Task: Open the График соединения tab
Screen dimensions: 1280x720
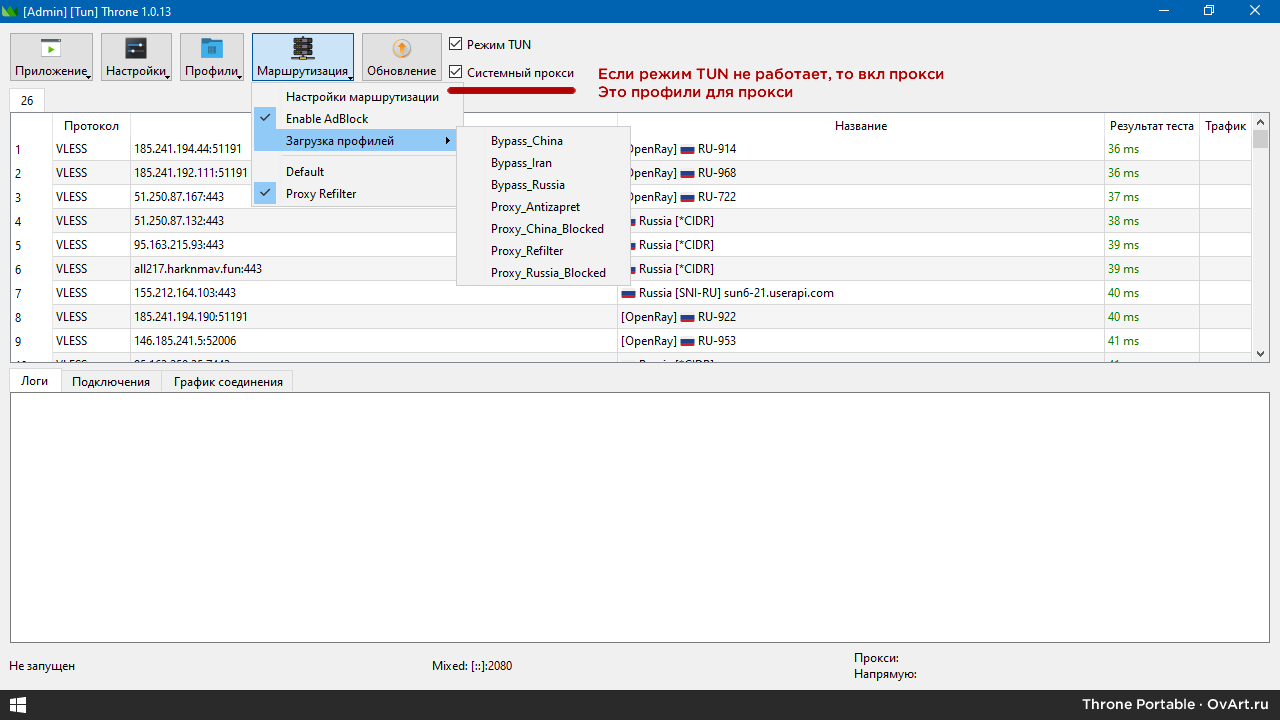Action: 228,382
